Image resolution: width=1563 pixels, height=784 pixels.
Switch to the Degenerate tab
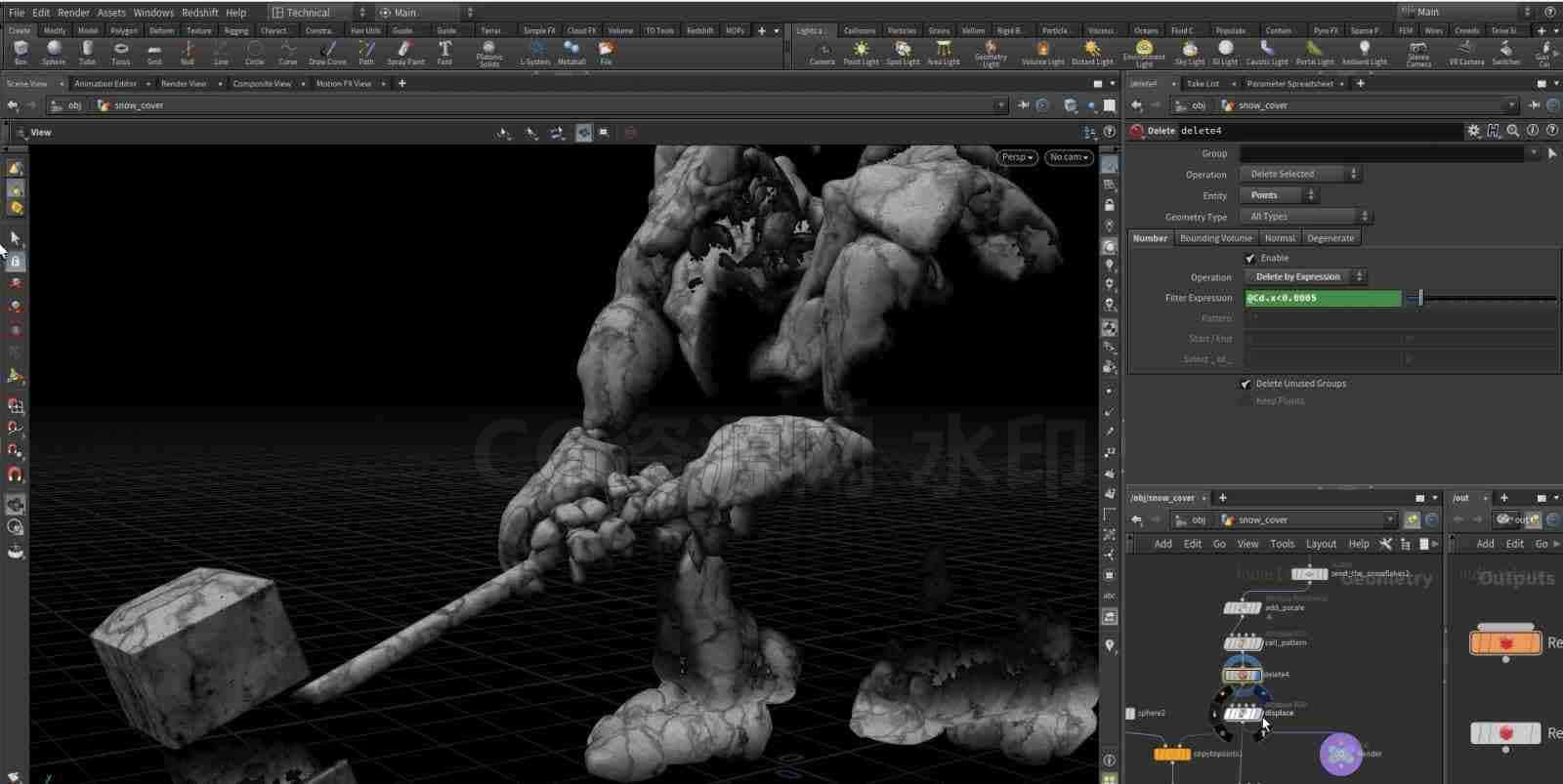click(x=1331, y=238)
